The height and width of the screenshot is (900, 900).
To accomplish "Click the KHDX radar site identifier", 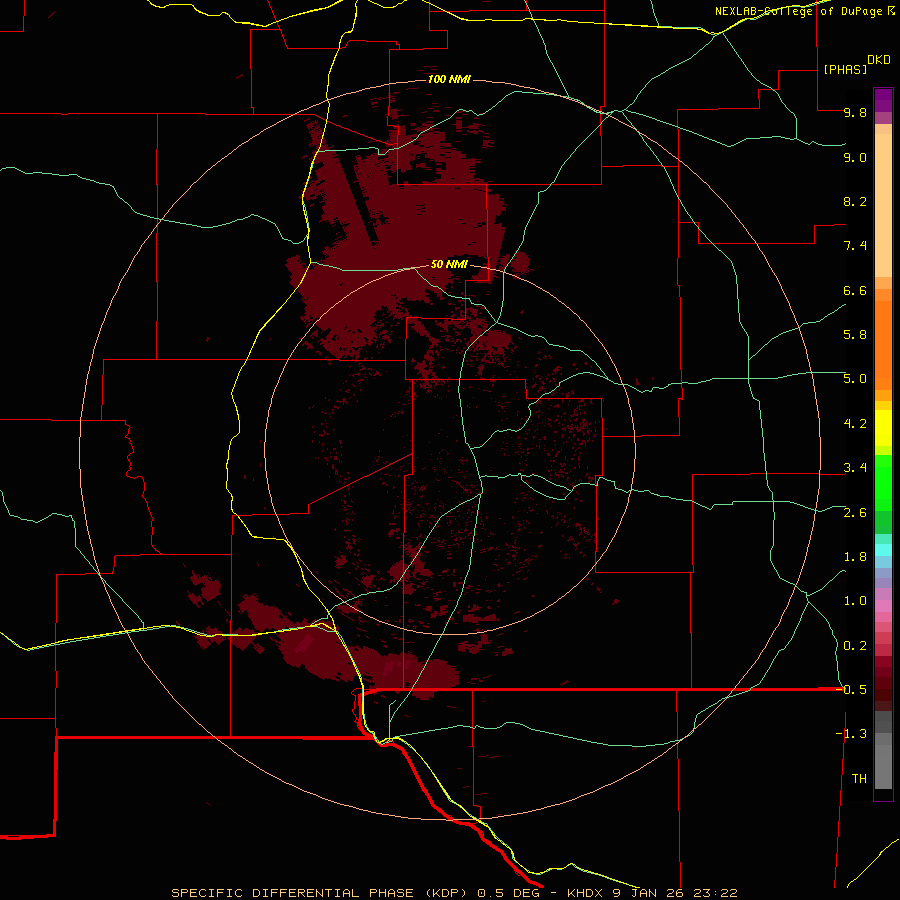I will (x=585, y=893).
